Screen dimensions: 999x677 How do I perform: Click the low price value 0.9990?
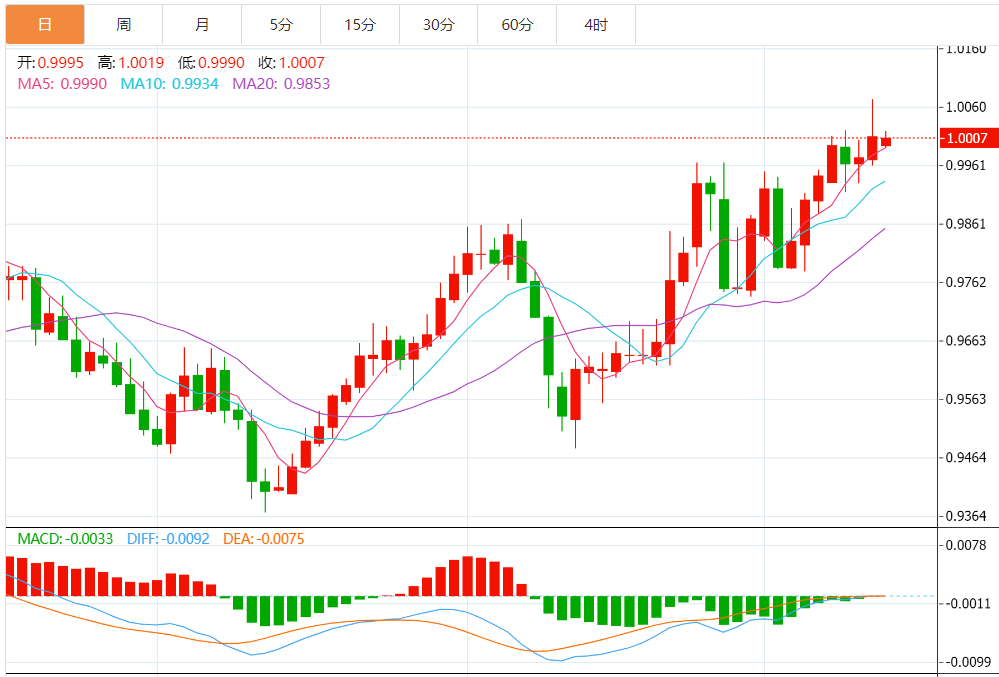[x=221, y=63]
